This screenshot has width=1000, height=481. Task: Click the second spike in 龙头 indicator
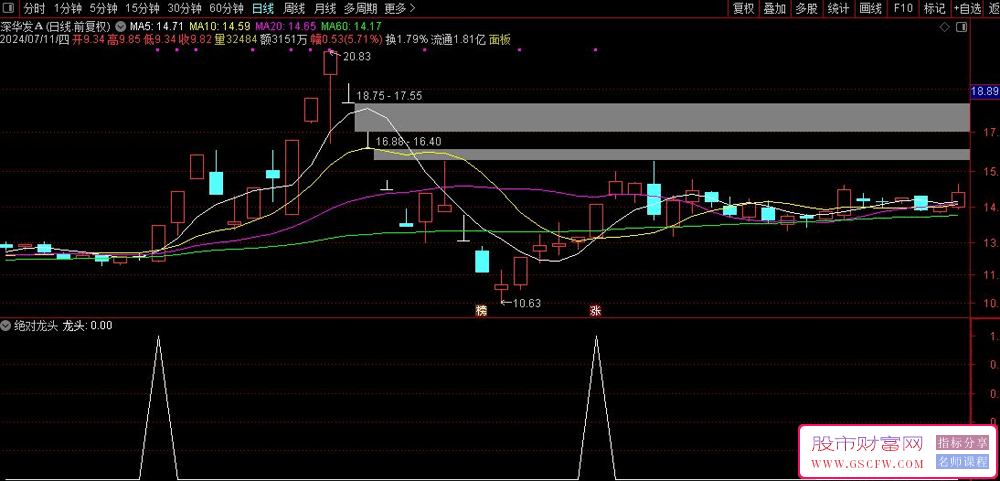[x=596, y=406]
